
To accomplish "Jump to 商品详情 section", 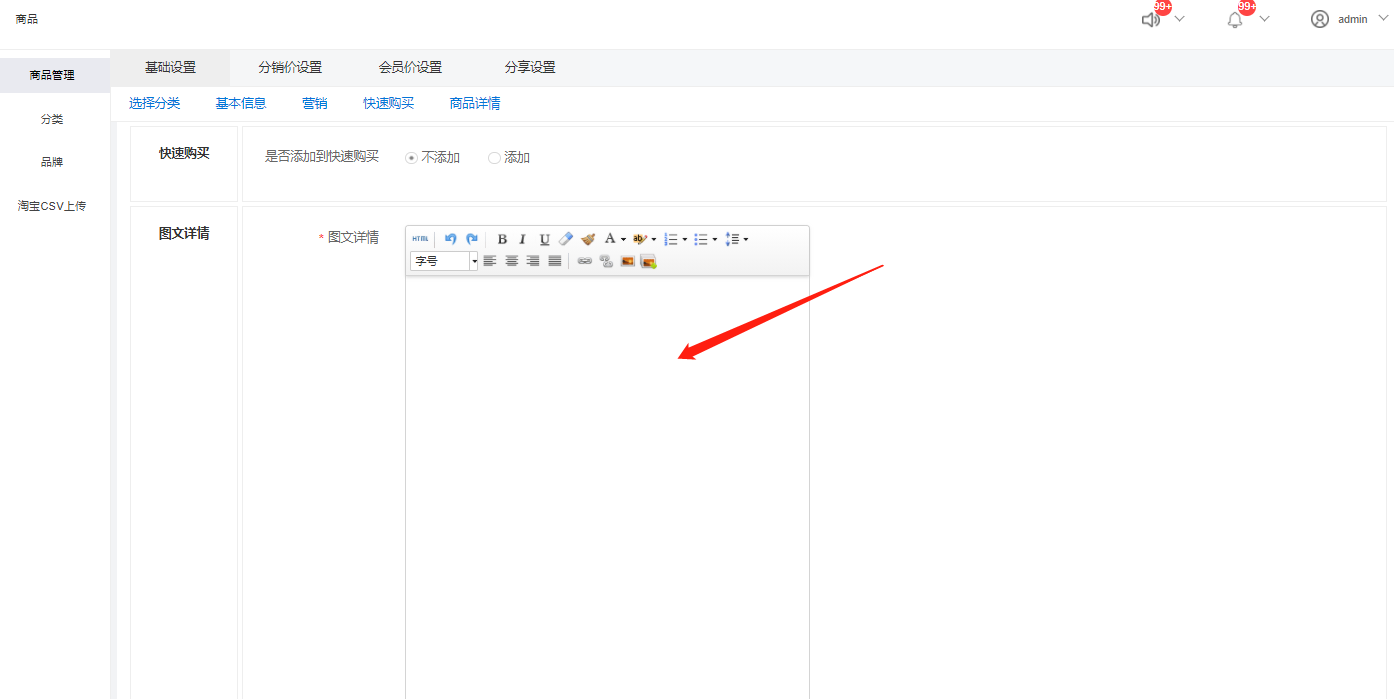I will pos(475,103).
